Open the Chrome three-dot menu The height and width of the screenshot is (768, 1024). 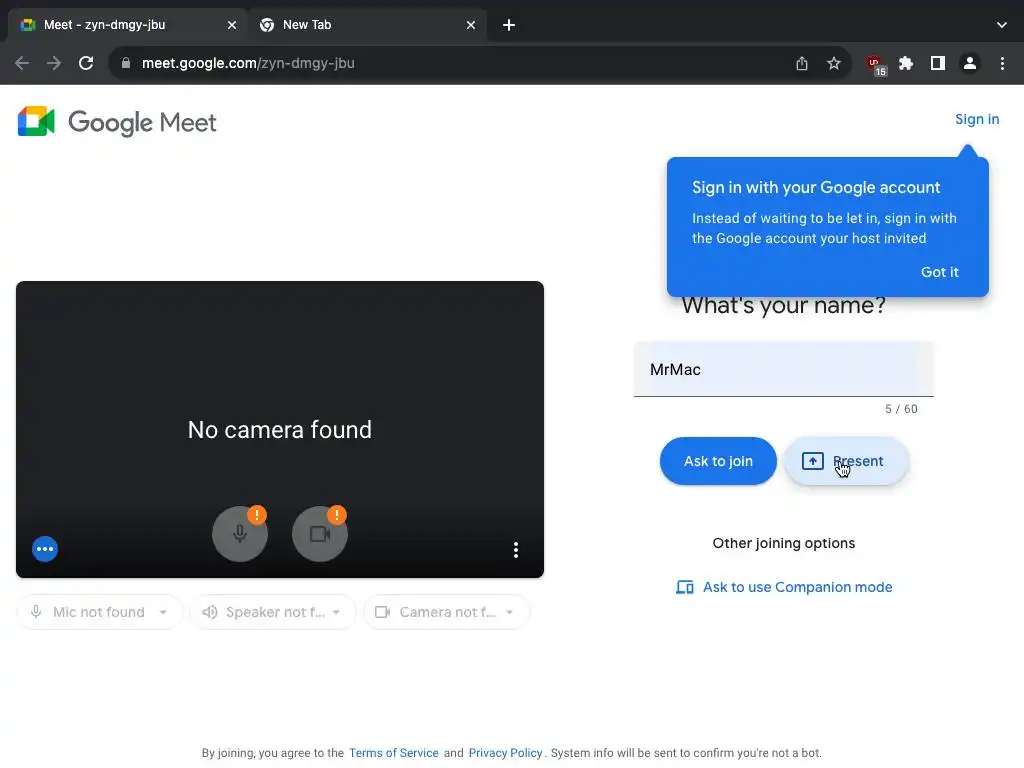tap(1002, 63)
